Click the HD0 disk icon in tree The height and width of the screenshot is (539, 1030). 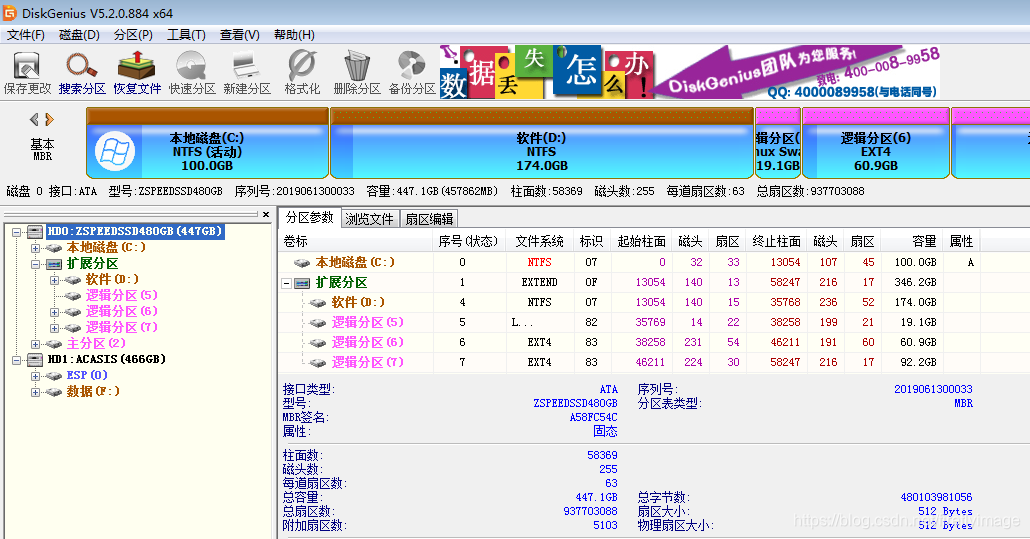35,231
